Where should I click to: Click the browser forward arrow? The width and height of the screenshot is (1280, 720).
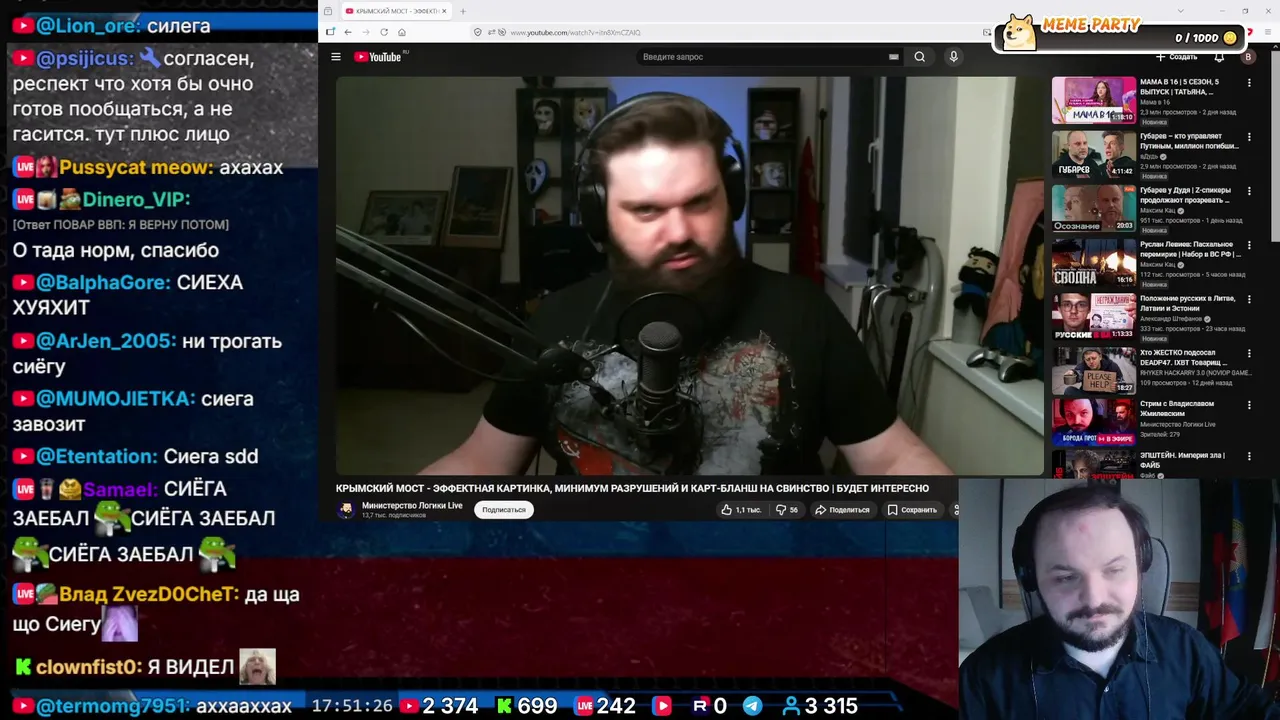pyautogui.click(x=365, y=32)
